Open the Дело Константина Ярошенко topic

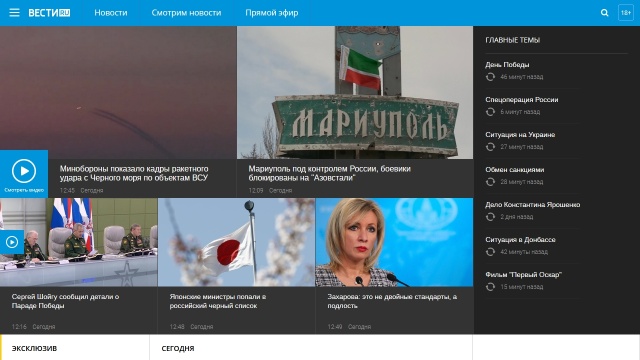pyautogui.click(x=533, y=204)
